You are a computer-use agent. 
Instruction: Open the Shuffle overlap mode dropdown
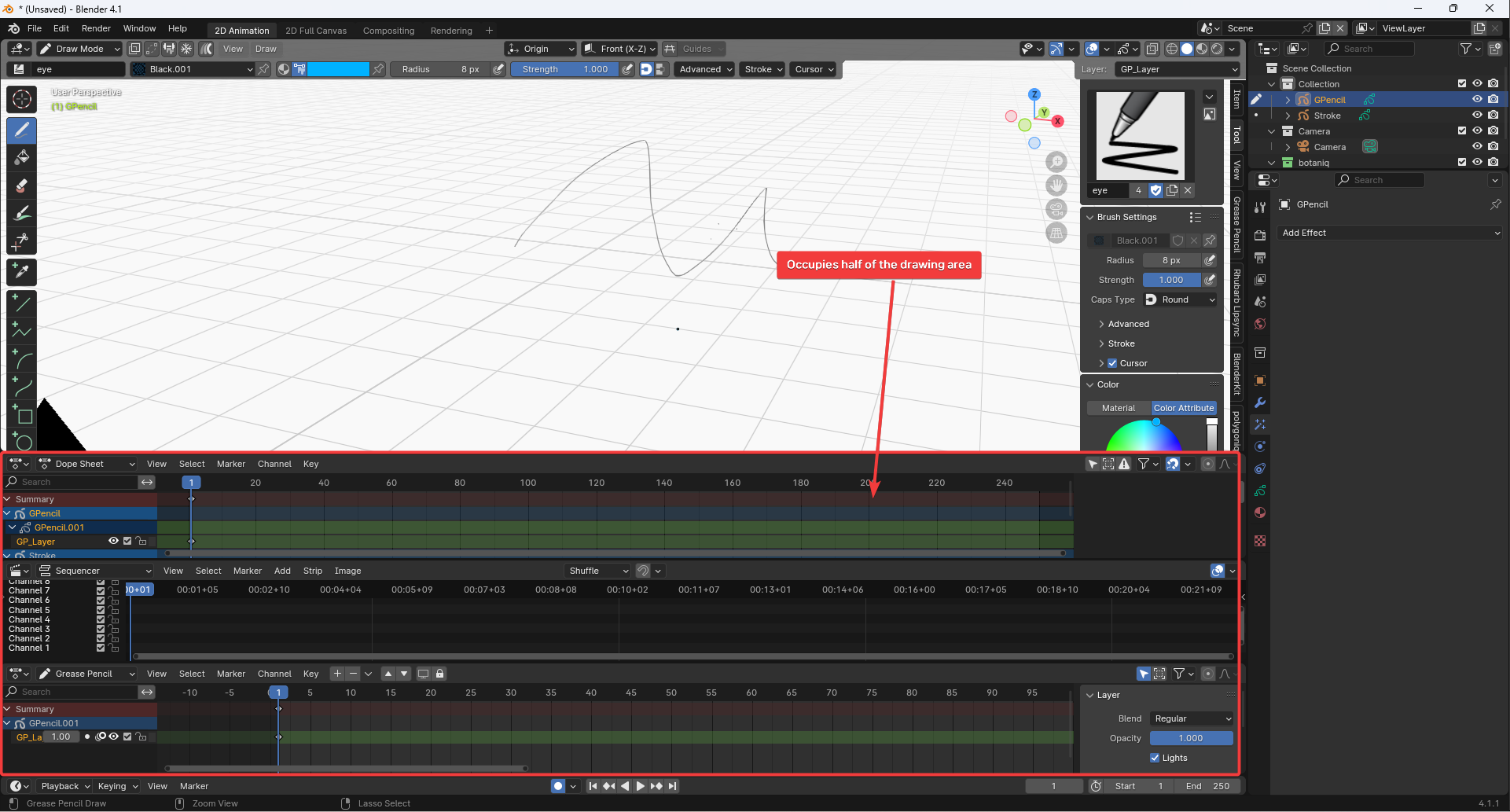click(x=598, y=571)
